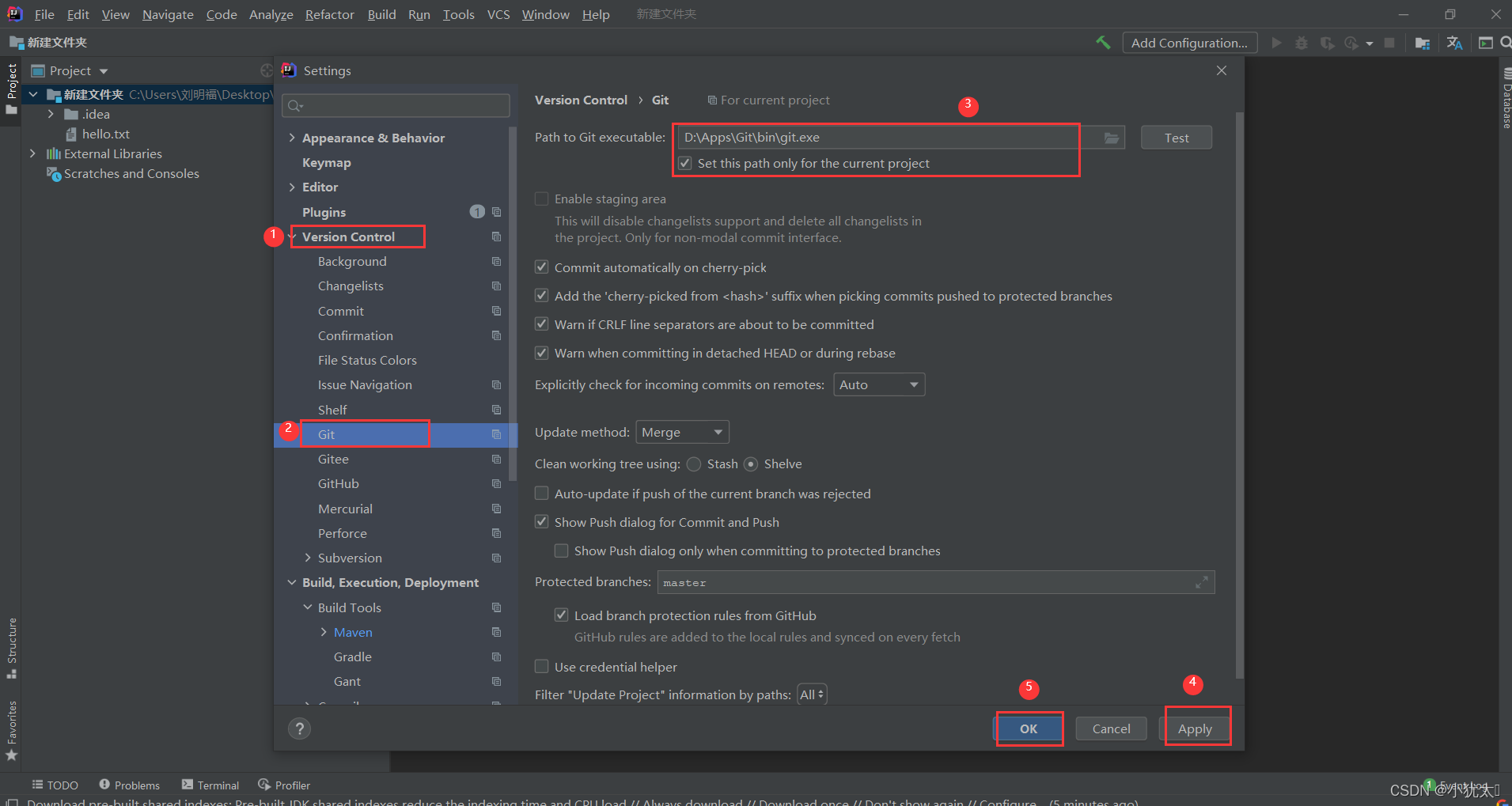Click Add Configuration button
This screenshot has width=1512, height=806.
click(x=1189, y=43)
